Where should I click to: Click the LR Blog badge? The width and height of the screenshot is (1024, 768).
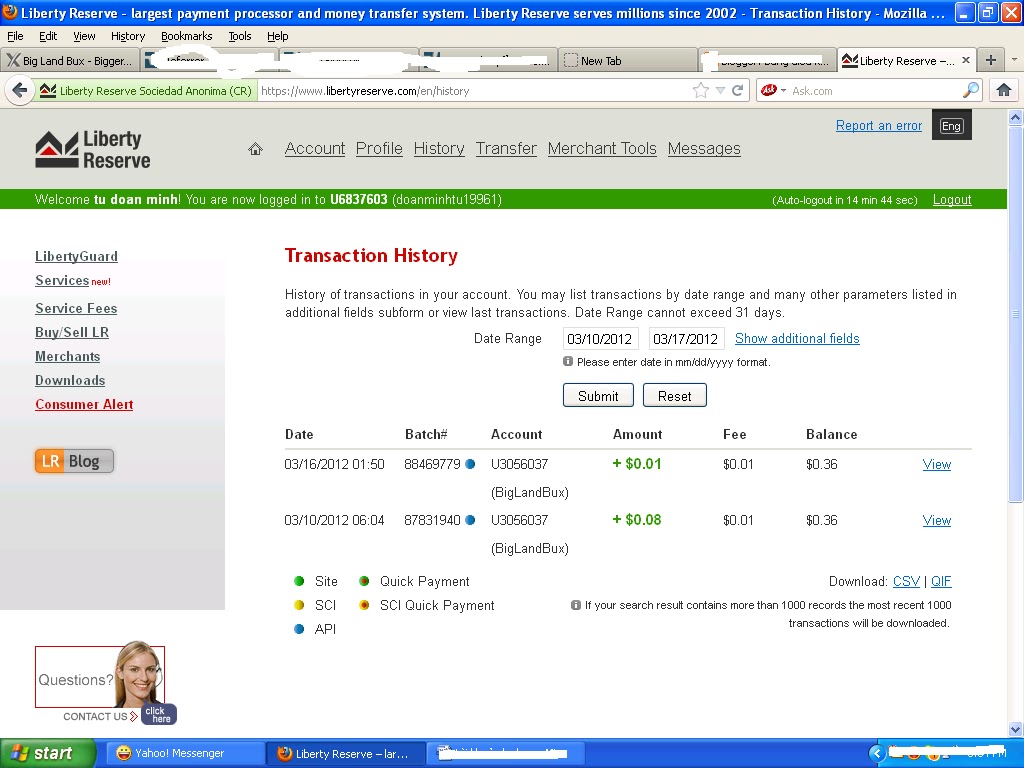74,461
